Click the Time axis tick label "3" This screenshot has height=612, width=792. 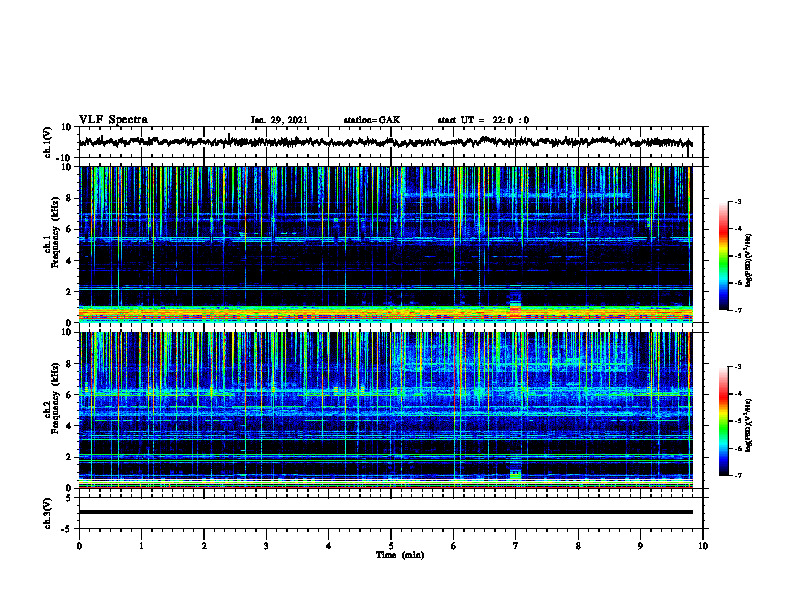coord(266,546)
